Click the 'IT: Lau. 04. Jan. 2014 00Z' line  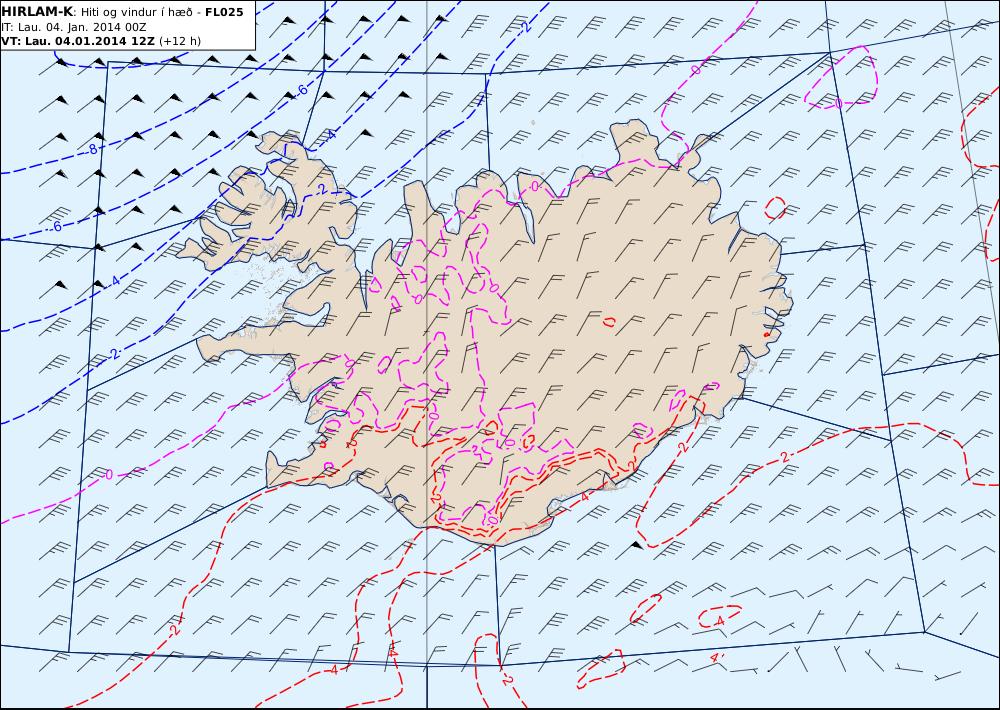click(74, 27)
